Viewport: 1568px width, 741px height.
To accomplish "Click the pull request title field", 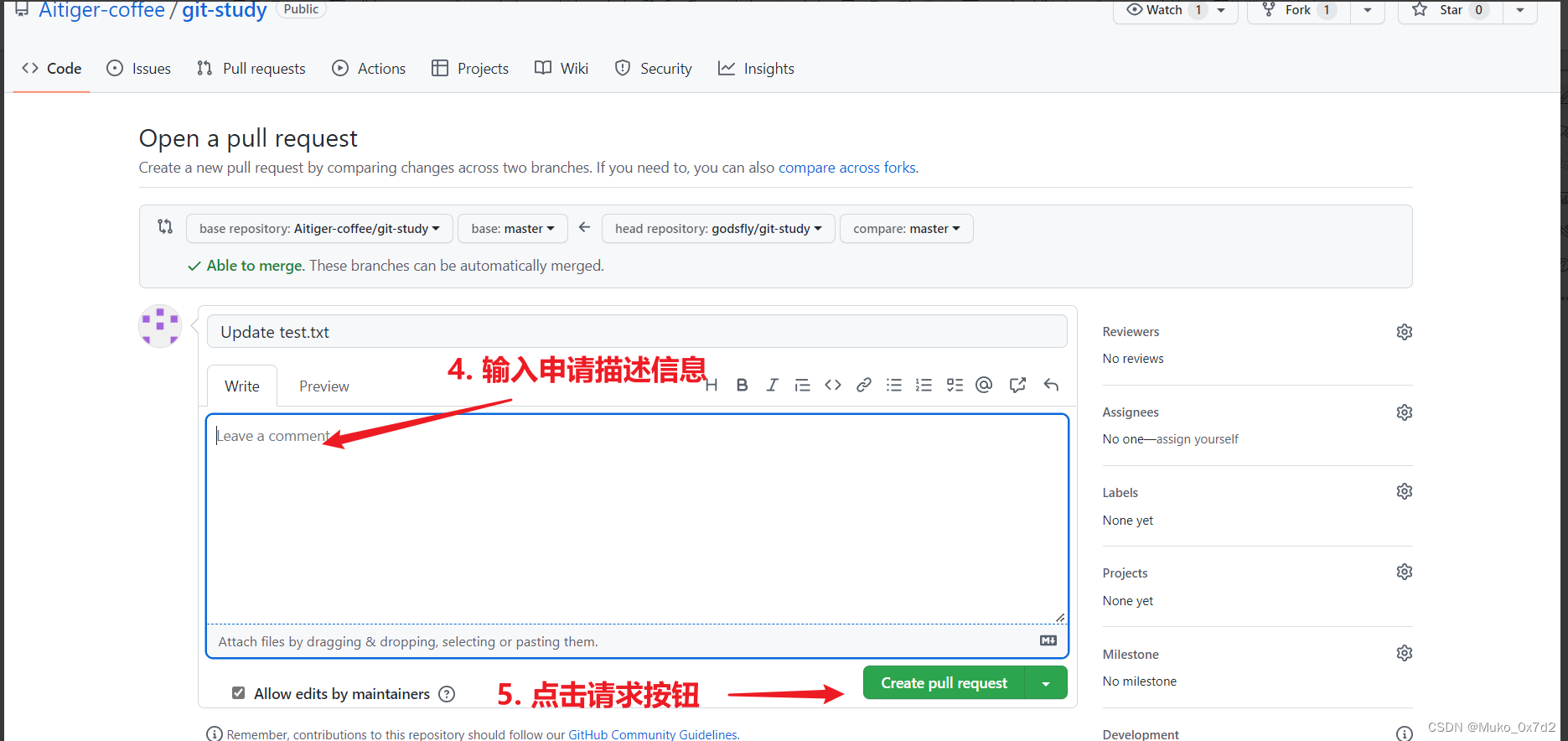I will [x=637, y=332].
